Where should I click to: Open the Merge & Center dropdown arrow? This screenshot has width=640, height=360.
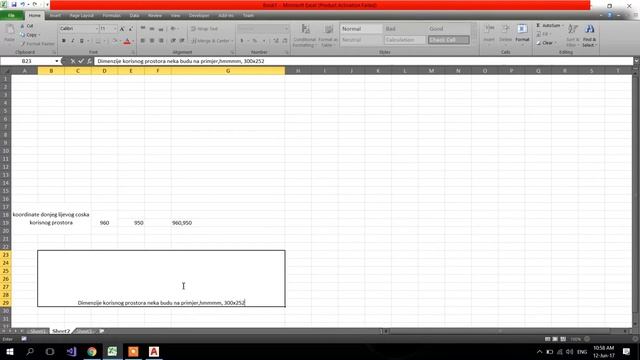[232, 41]
